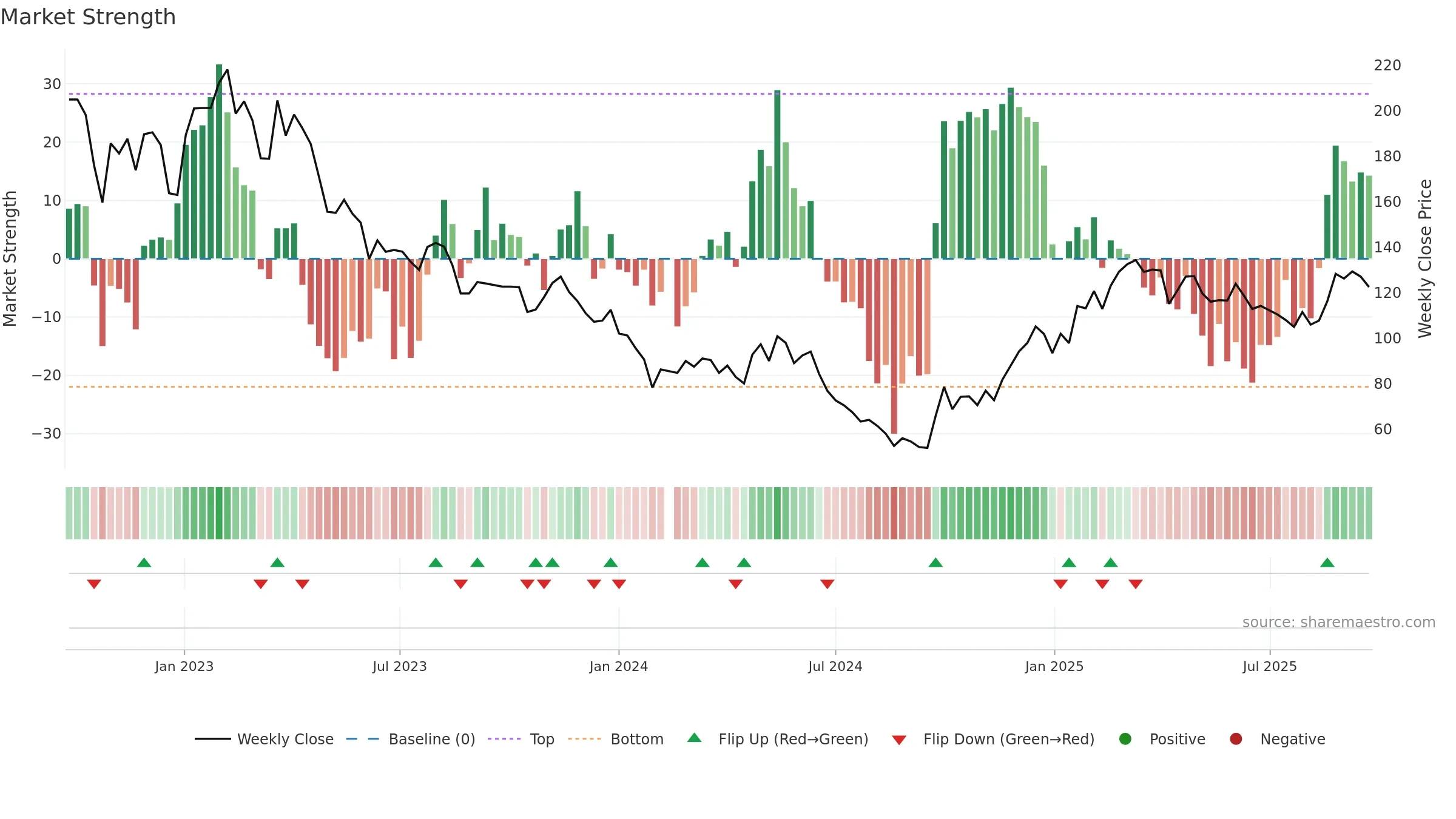Toggle Flip Down (Green→Red) legend entry
Image resolution: width=1456 pixels, height=819 pixels.
coord(993,739)
